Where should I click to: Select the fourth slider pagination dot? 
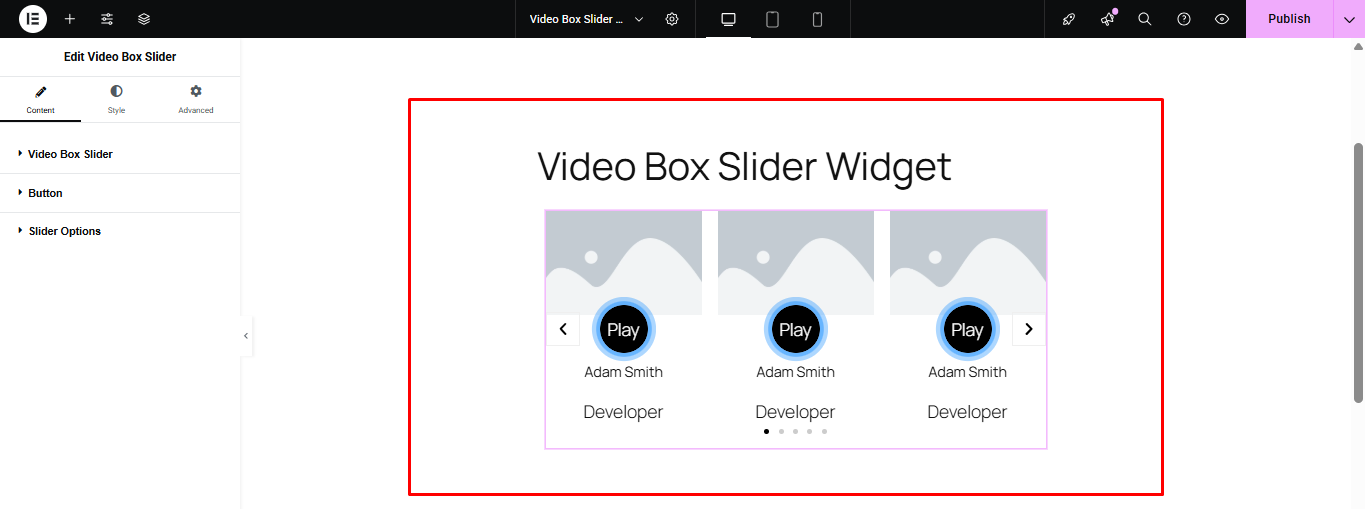810,432
